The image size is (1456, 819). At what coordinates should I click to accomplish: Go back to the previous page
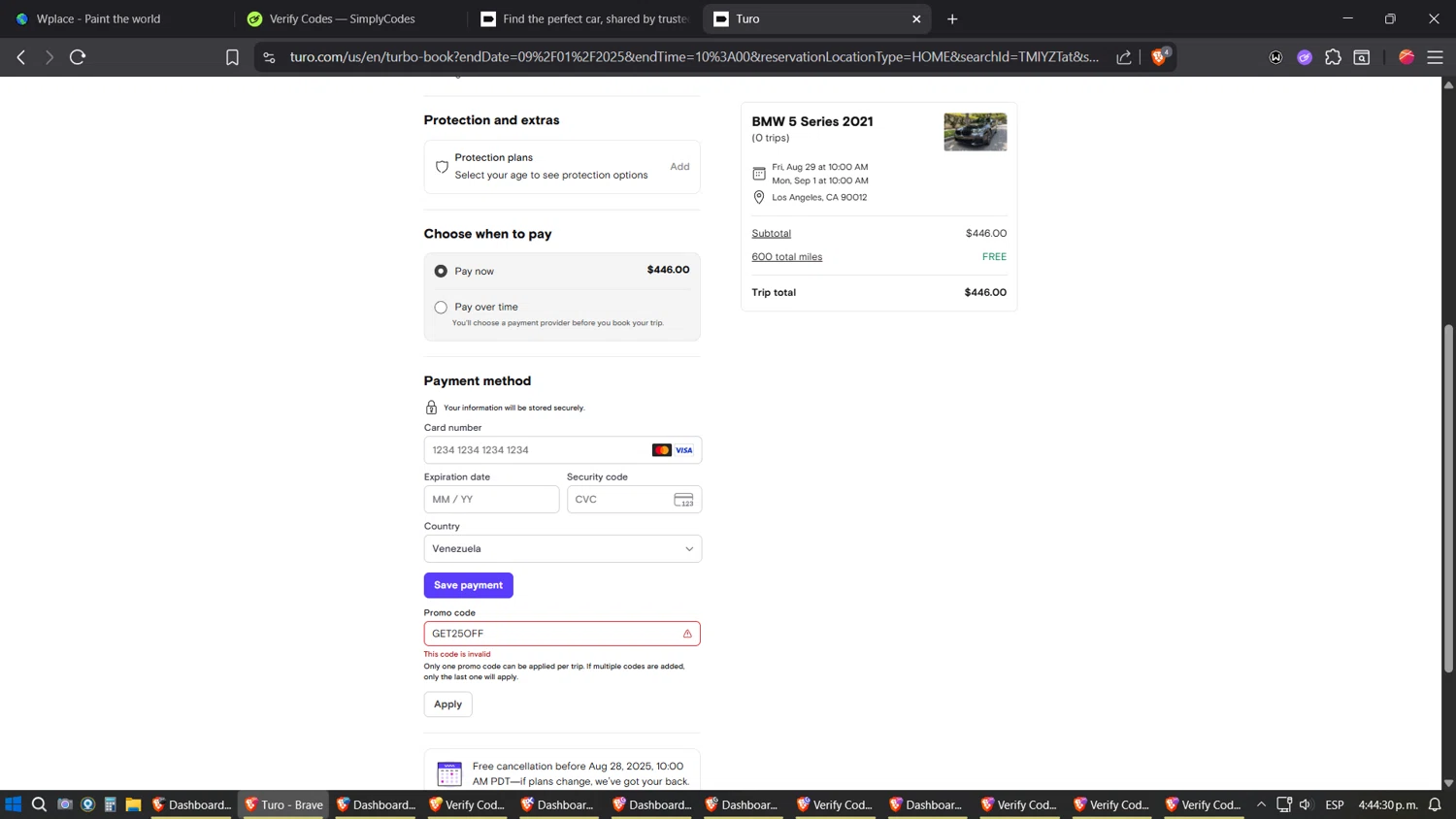click(x=21, y=57)
